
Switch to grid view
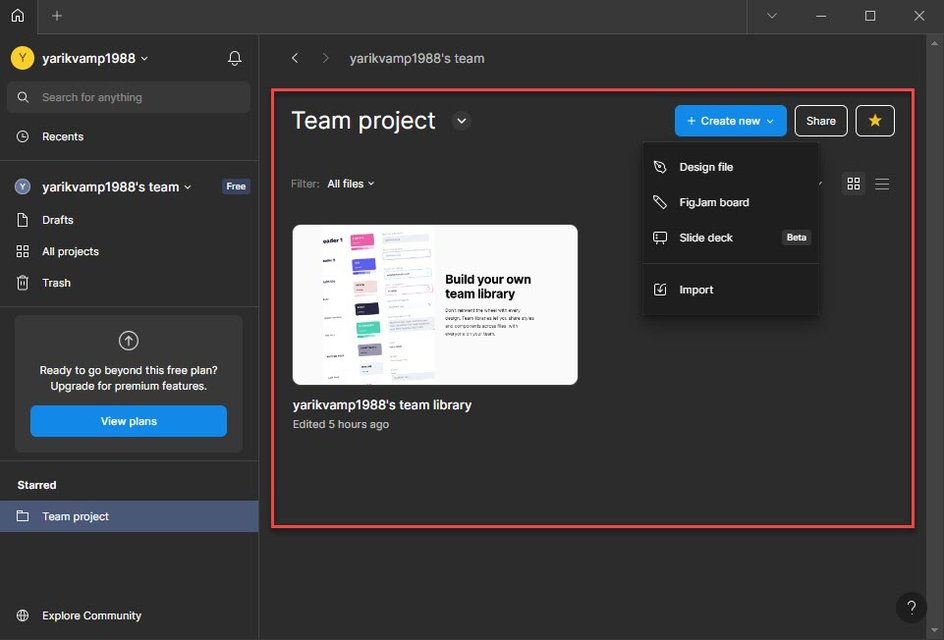pos(853,184)
